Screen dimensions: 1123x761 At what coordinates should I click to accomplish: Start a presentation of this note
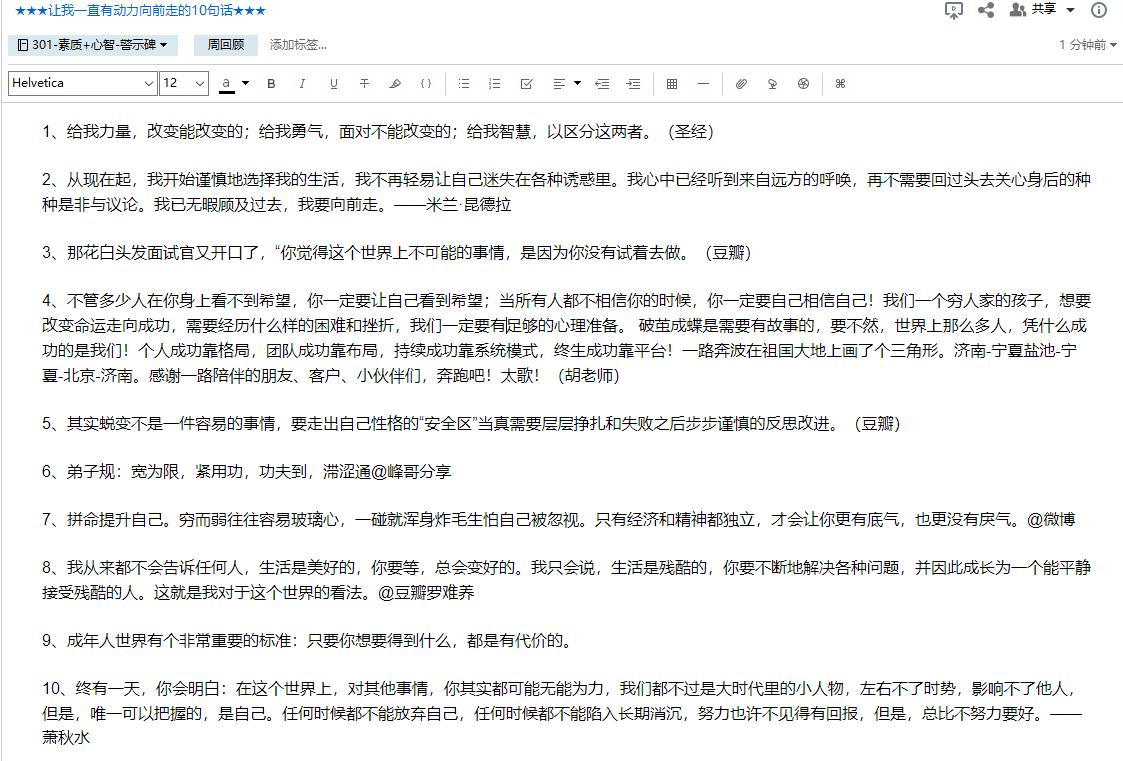(x=953, y=10)
